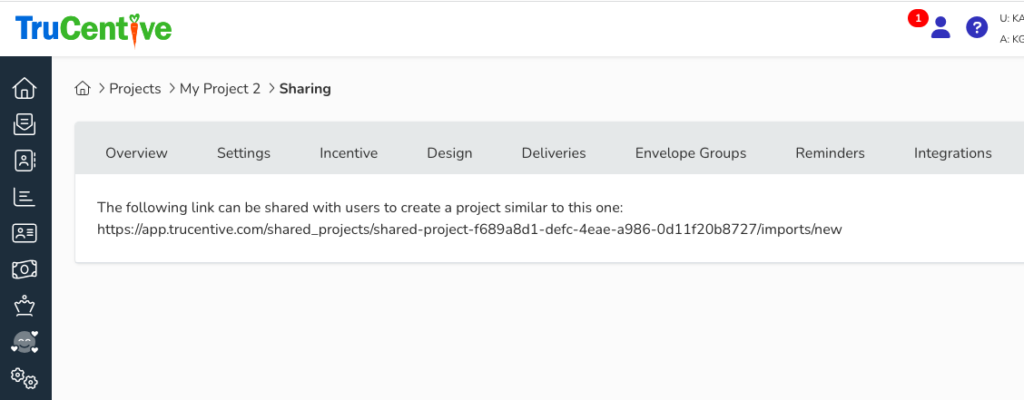This screenshot has height=400, width=1024.
Task: Click the TruCentive logo
Action: 93,28
